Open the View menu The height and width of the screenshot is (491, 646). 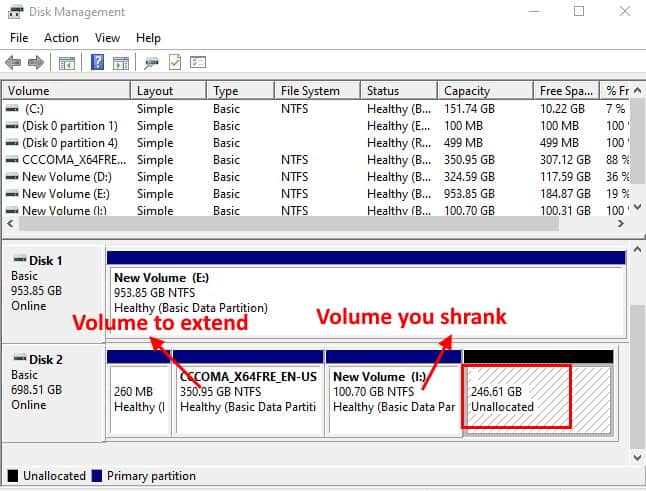click(108, 38)
